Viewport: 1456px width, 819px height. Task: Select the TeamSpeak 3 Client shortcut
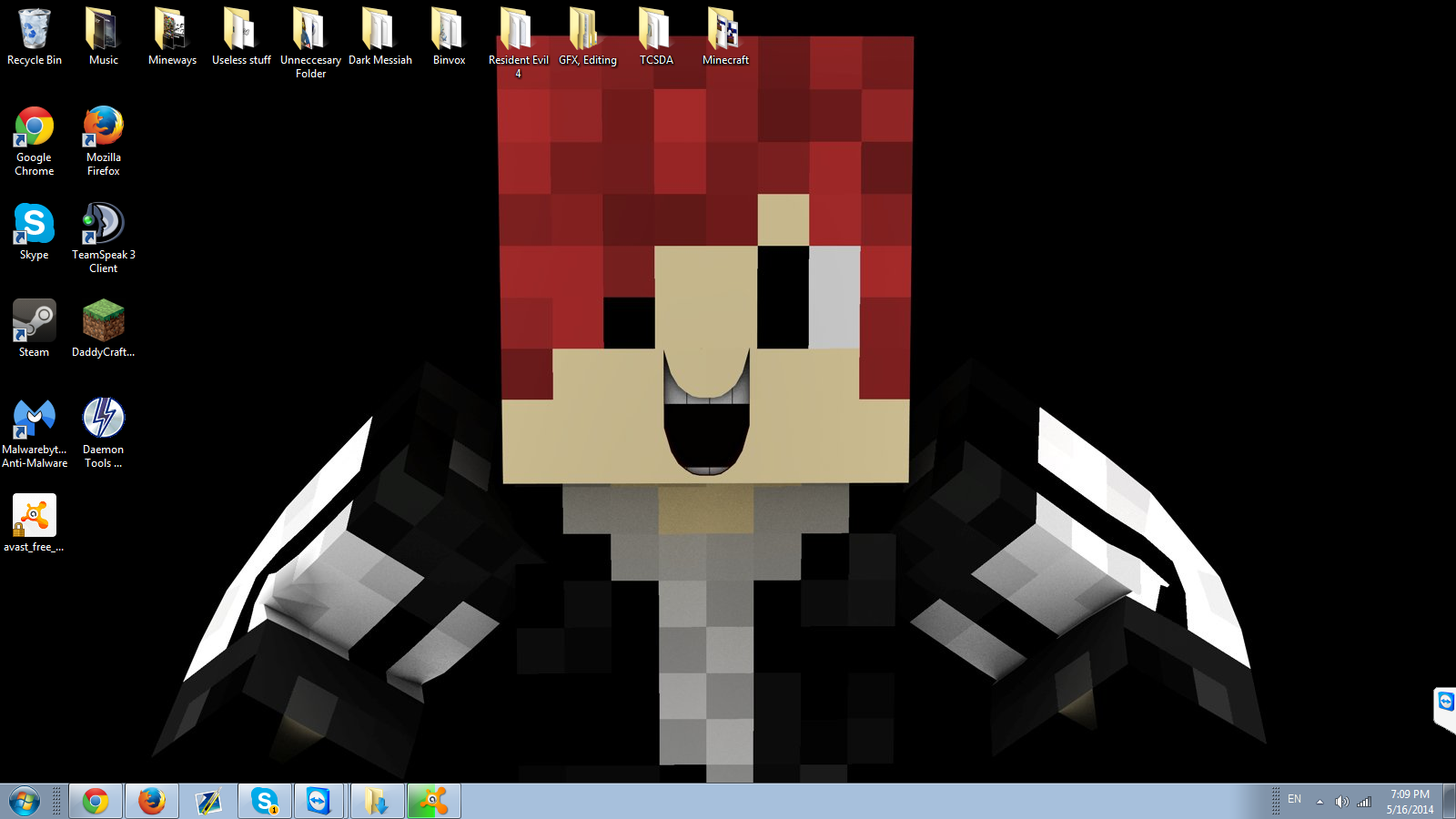pos(104,238)
